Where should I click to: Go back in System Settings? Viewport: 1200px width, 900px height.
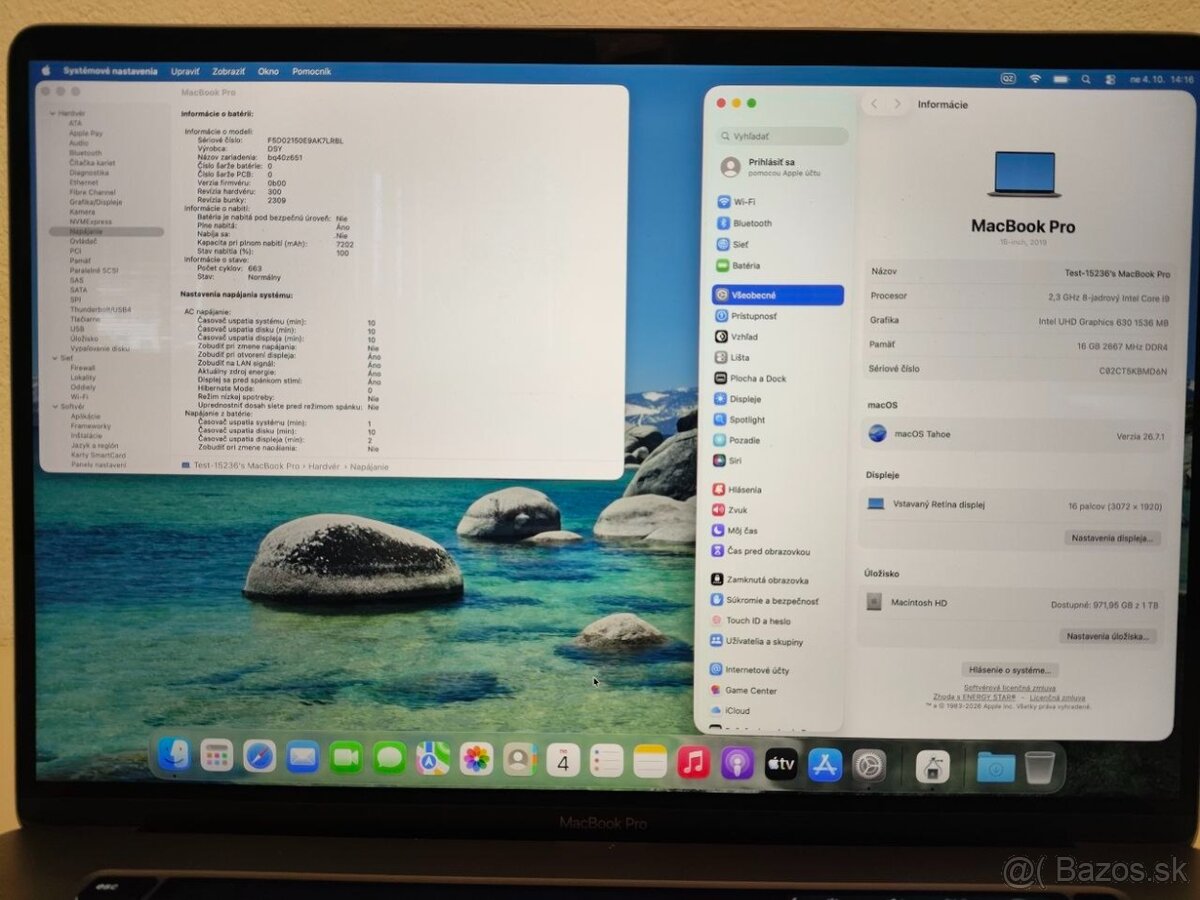click(874, 103)
